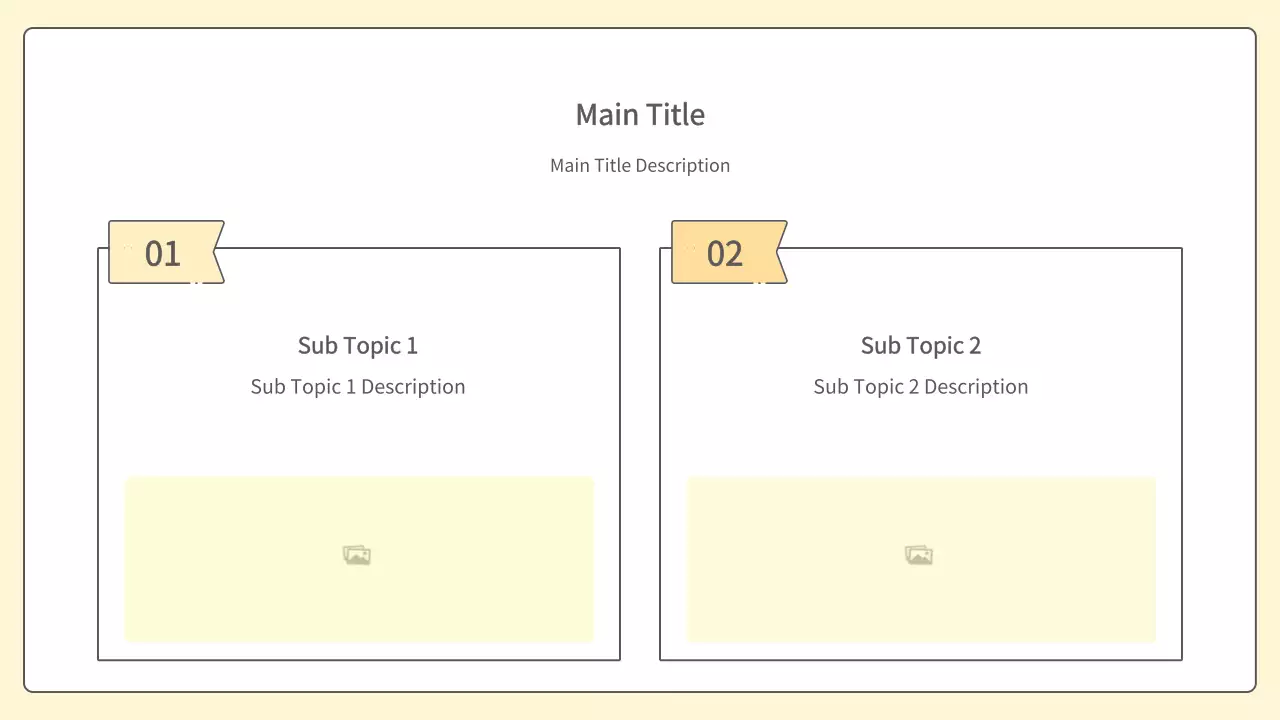Screen dimensions: 1280x720
Task: Click the digit "2" in Sub Topic 2 heading
Action: click(x=974, y=346)
